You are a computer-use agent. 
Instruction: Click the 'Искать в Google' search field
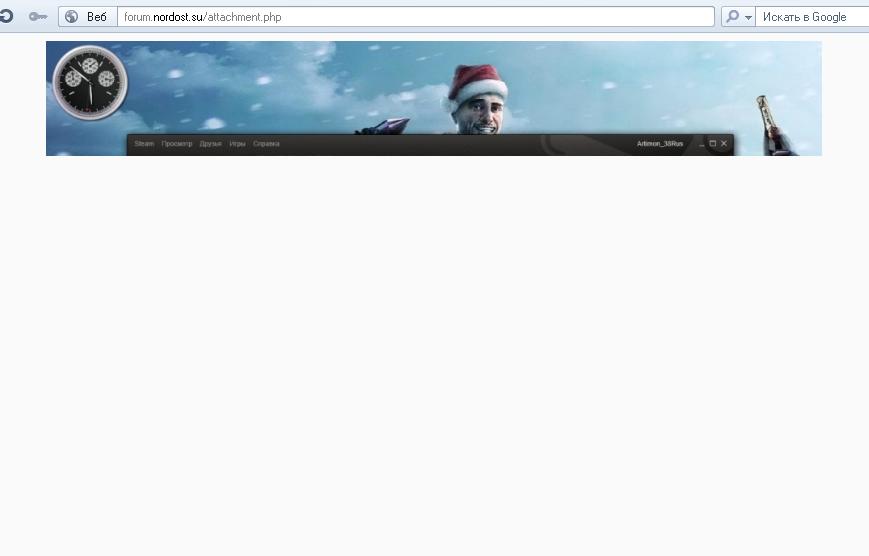coord(812,17)
